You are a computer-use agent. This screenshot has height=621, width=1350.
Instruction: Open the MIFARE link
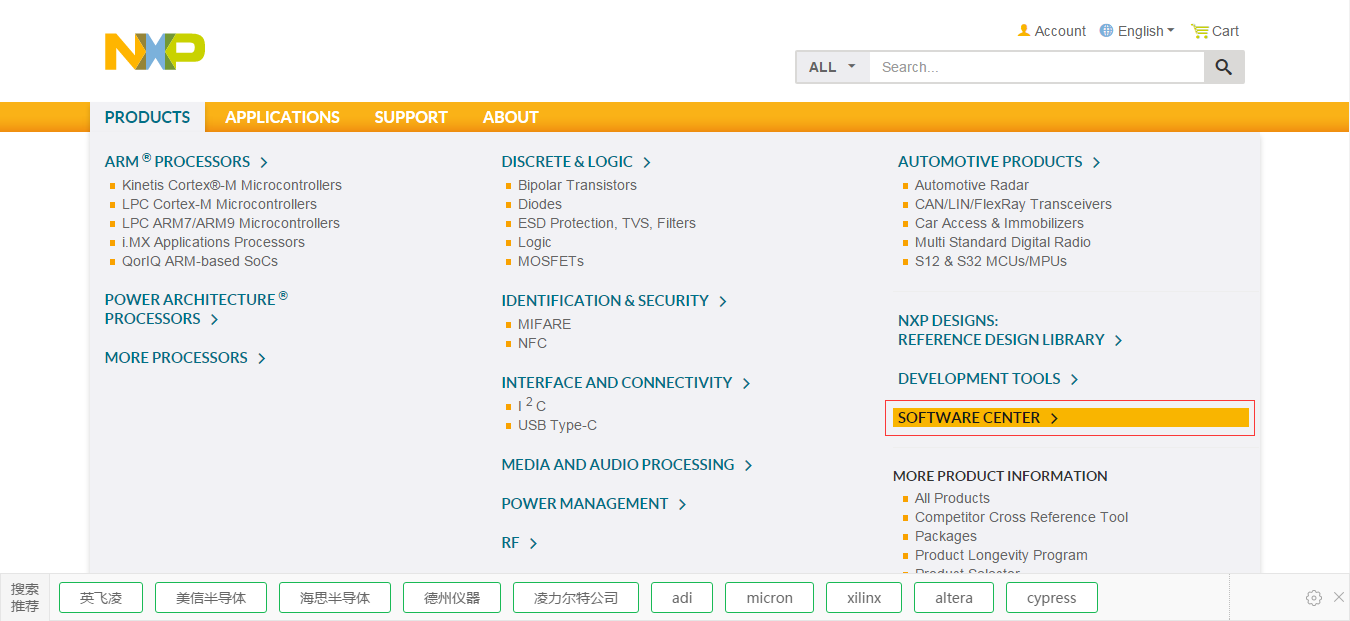click(x=545, y=324)
